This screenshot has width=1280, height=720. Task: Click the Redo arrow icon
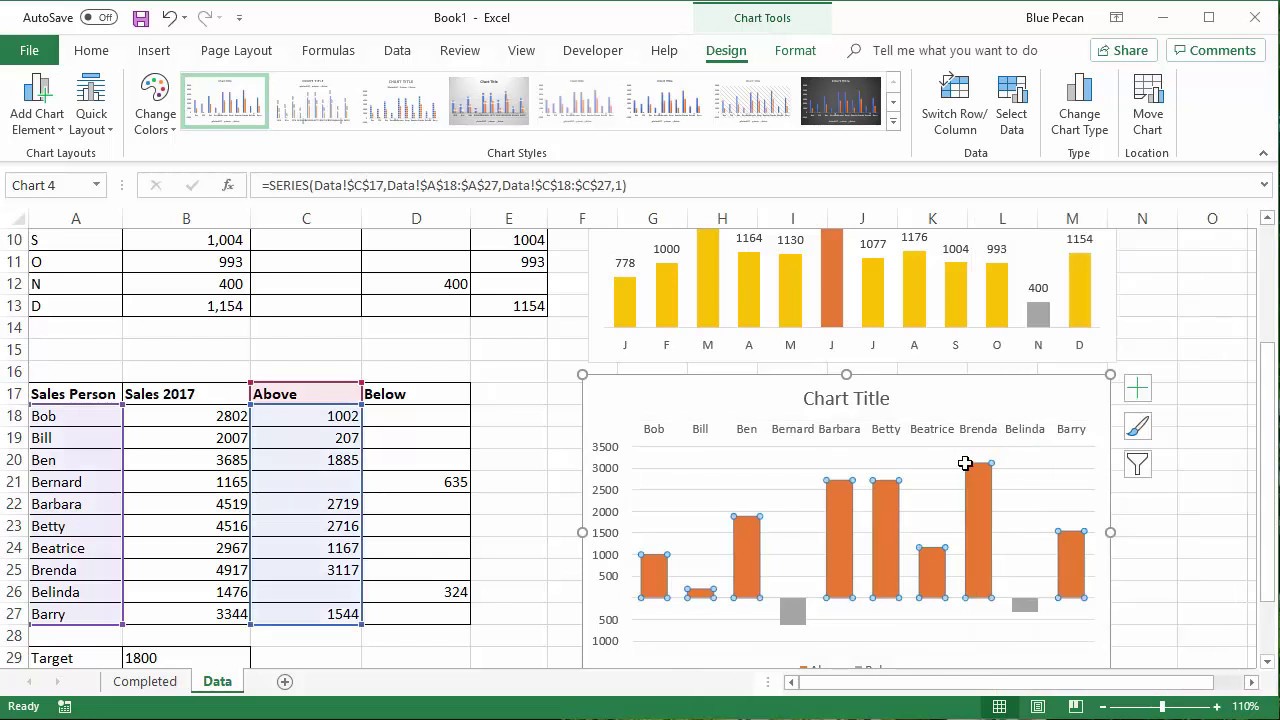click(205, 17)
